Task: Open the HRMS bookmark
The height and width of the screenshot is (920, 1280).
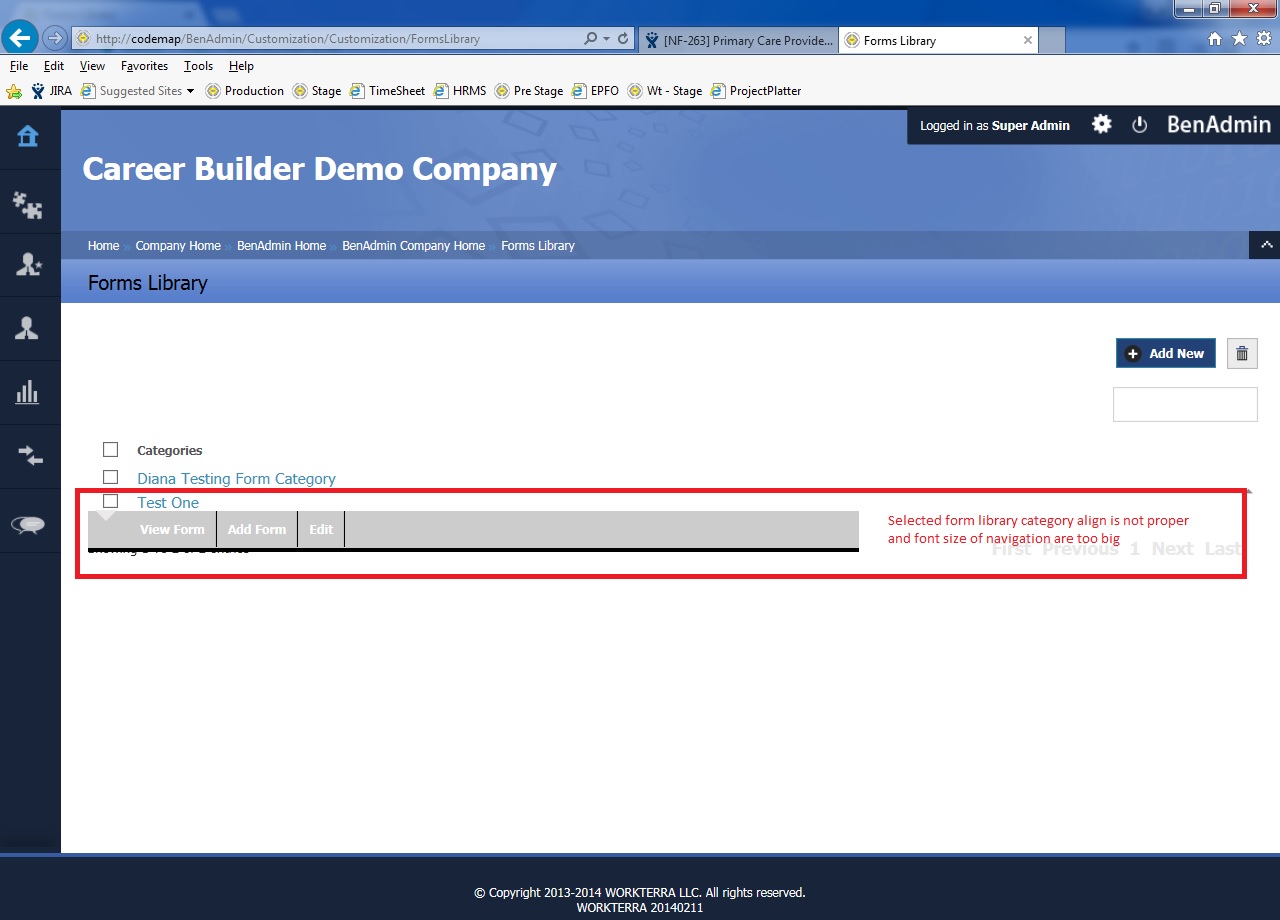Action: pos(460,91)
